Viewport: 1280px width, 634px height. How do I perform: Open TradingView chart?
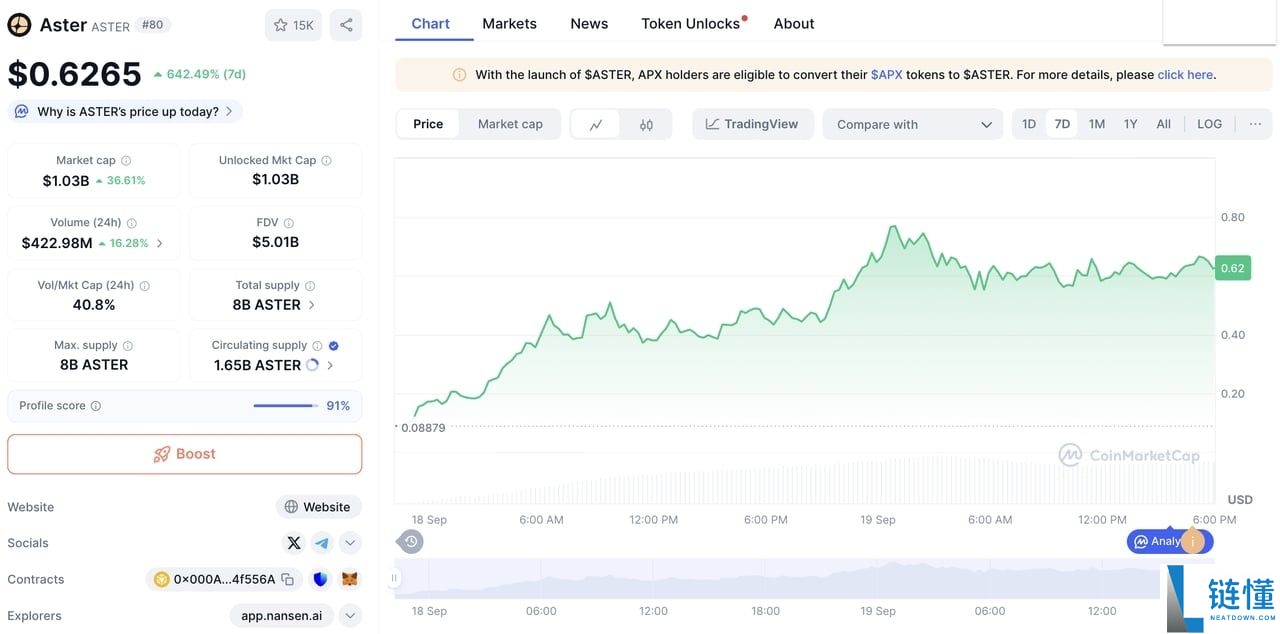tap(753, 124)
